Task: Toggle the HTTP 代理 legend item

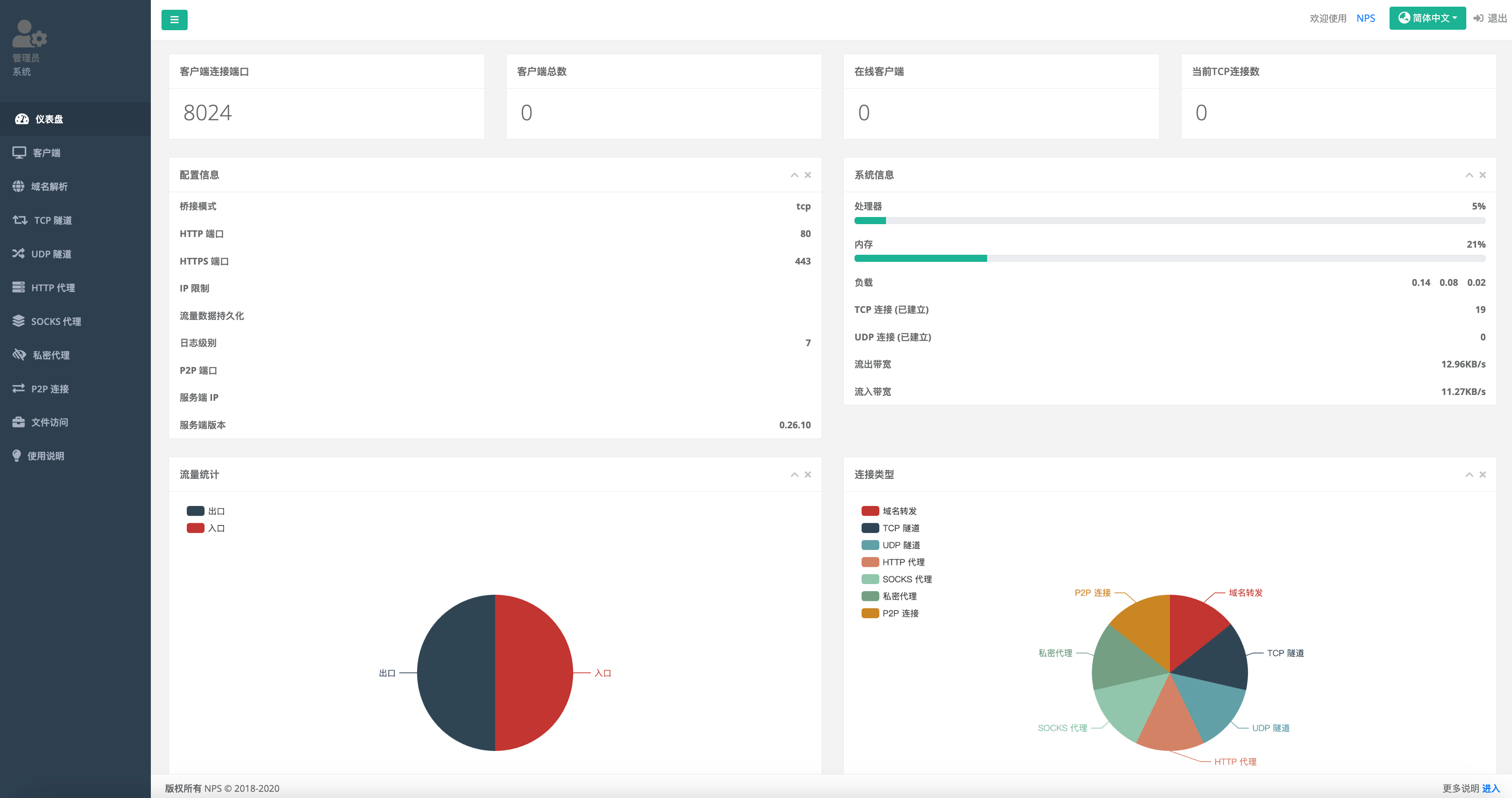Action: (894, 562)
